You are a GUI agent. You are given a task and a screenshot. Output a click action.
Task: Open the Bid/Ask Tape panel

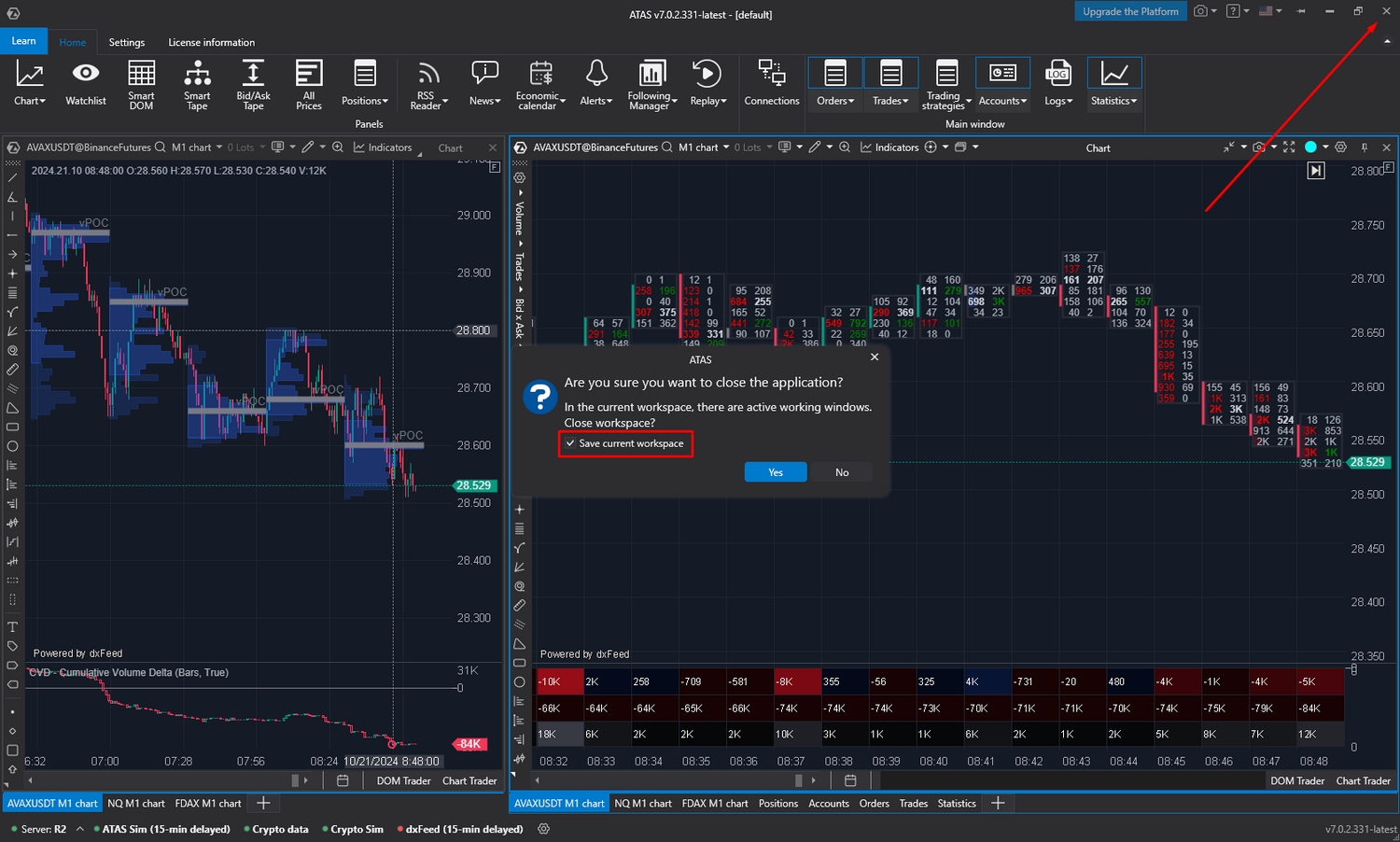253,84
